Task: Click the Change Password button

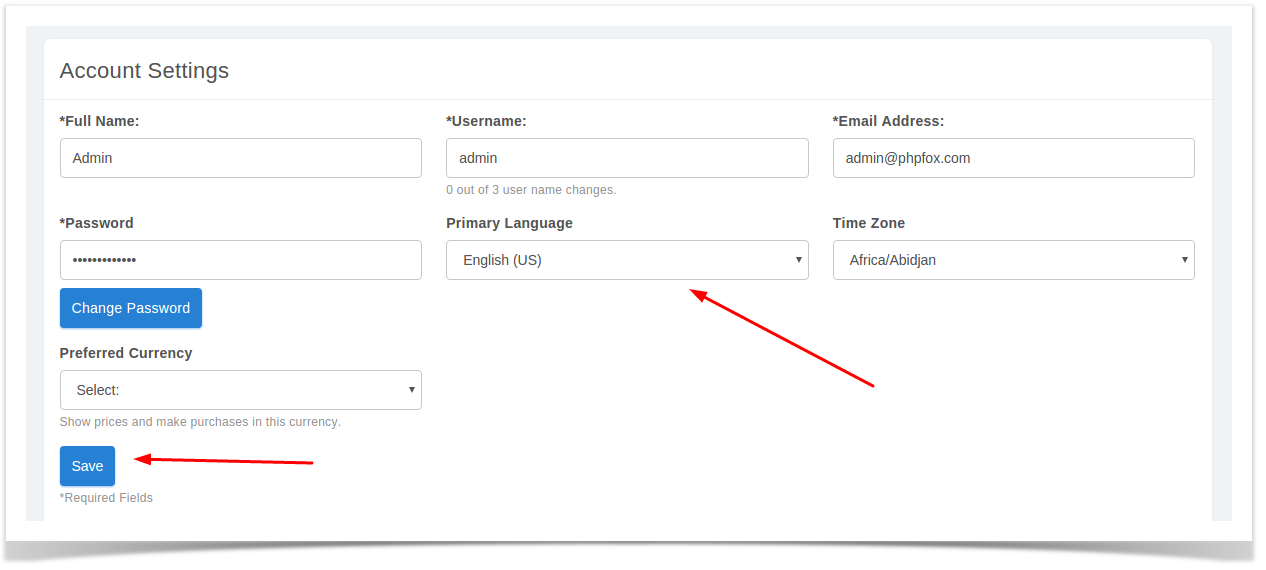Action: 131,308
